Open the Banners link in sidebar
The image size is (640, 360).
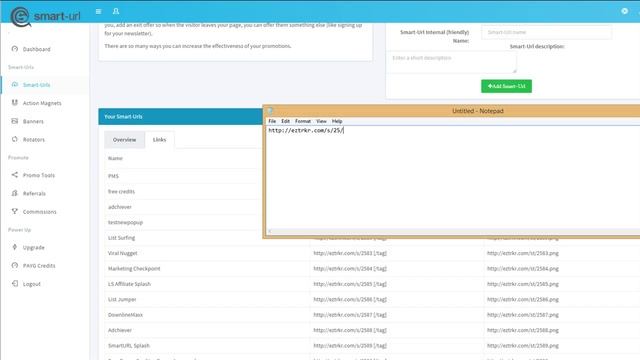33,122
